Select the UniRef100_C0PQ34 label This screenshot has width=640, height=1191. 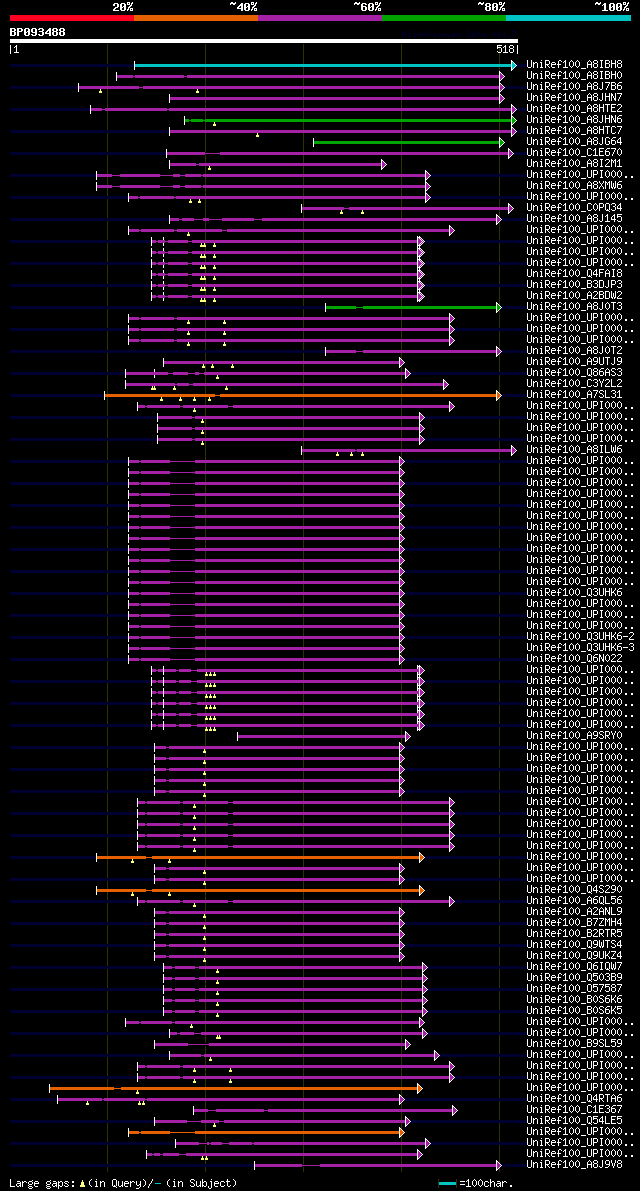point(574,208)
